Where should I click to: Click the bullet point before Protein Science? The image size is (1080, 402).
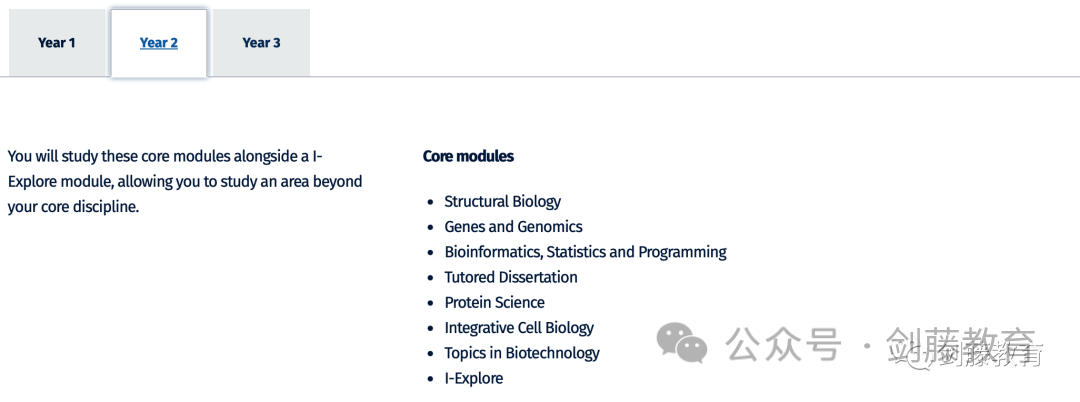(430, 304)
